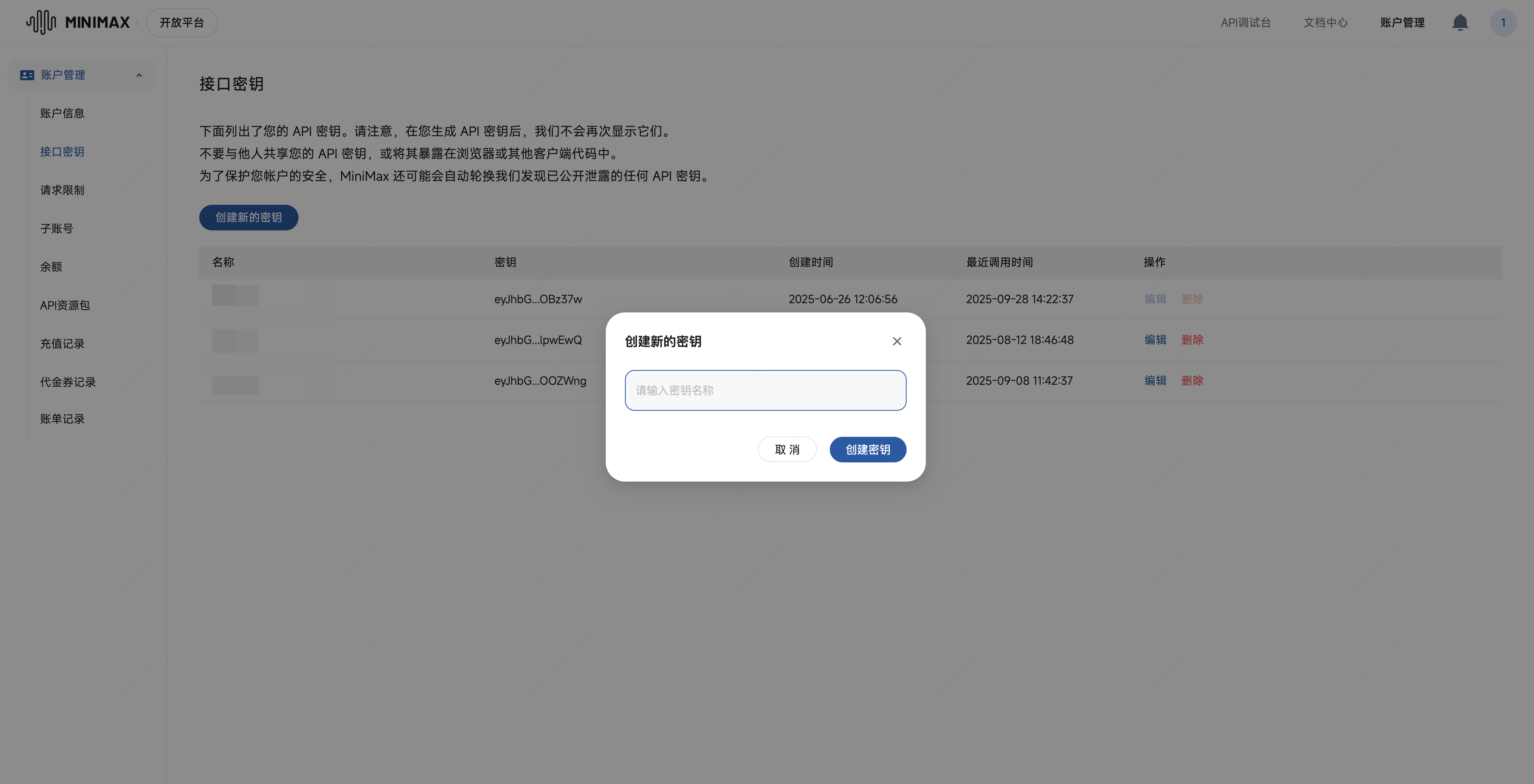This screenshot has height=784, width=1534.
Task: Open 账户信息 in the sidebar
Action: coord(62,113)
